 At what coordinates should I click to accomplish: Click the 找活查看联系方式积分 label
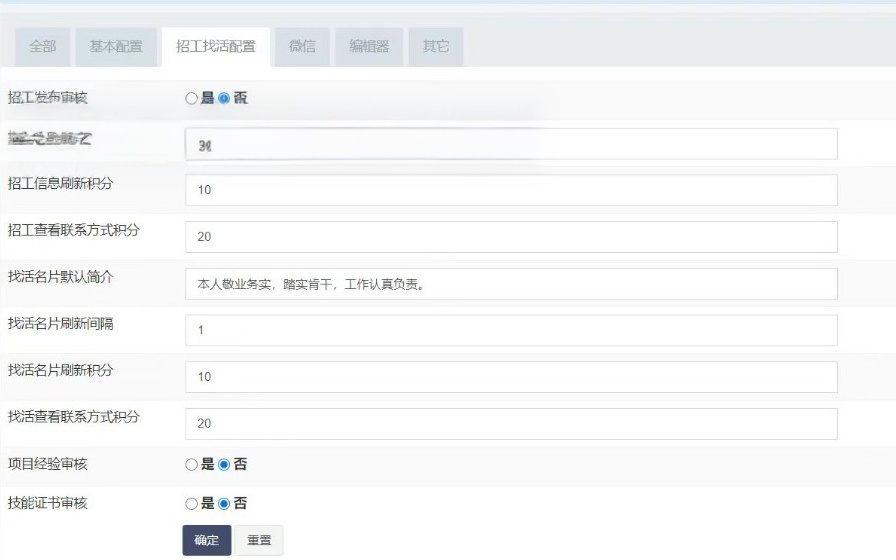click(x=74, y=417)
